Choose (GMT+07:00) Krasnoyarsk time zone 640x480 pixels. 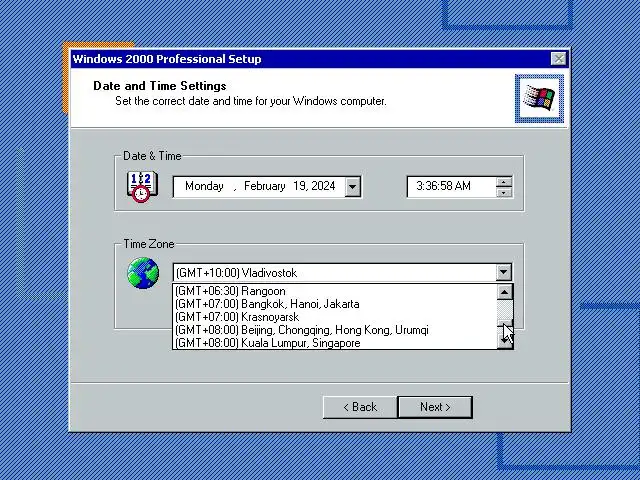[335, 317]
